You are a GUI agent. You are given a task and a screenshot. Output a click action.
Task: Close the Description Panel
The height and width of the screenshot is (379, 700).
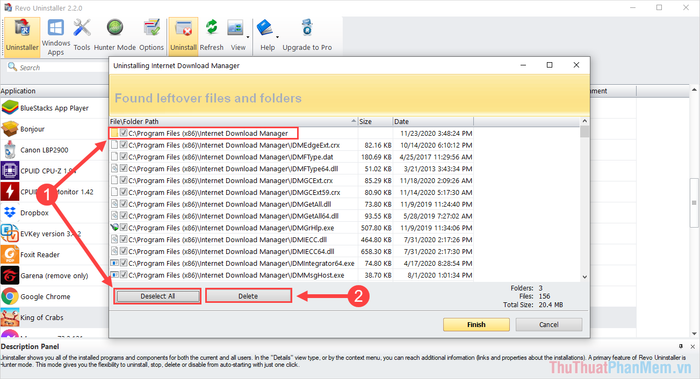click(x=692, y=346)
